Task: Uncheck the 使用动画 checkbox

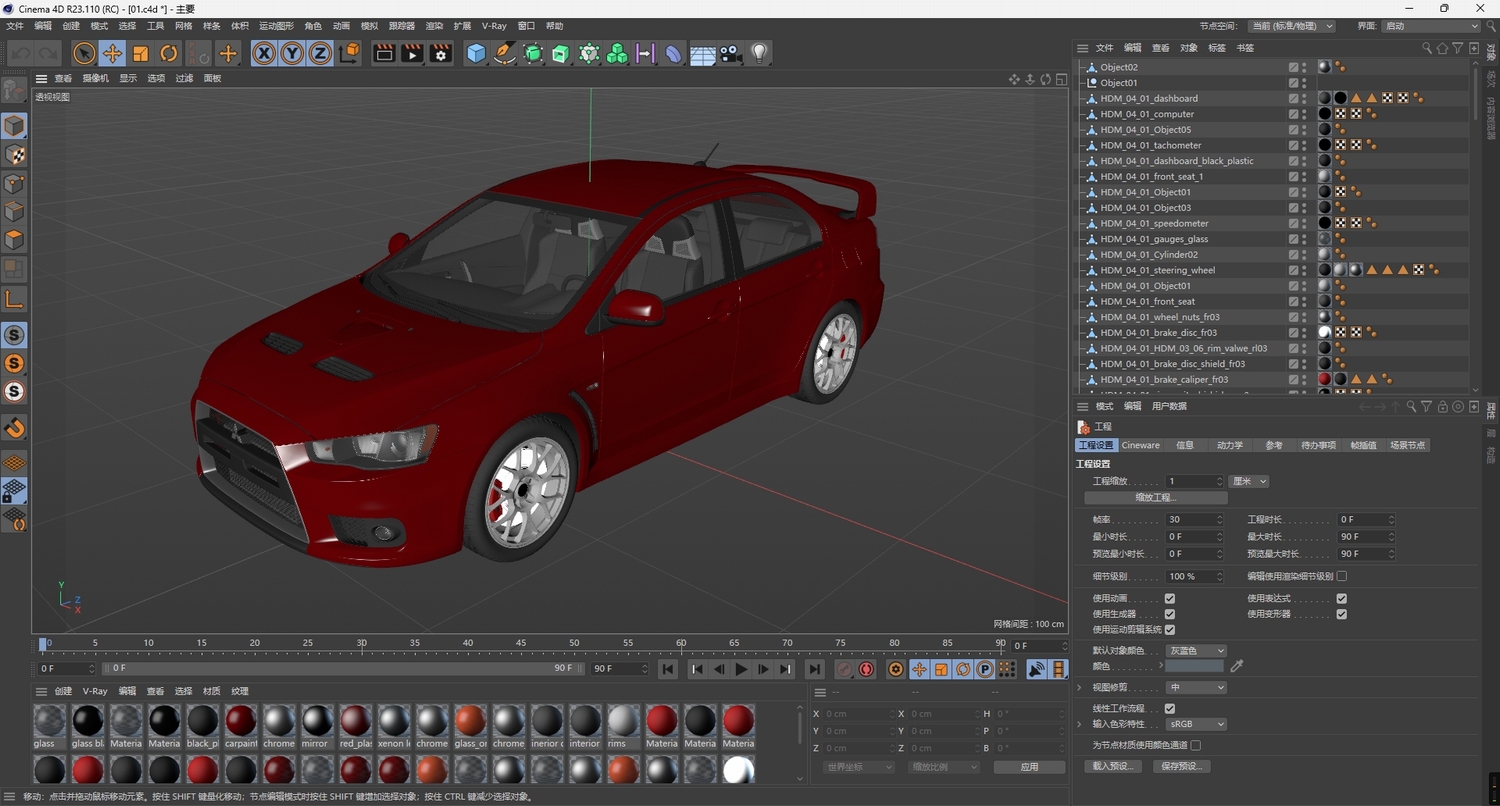Action: (x=1171, y=598)
